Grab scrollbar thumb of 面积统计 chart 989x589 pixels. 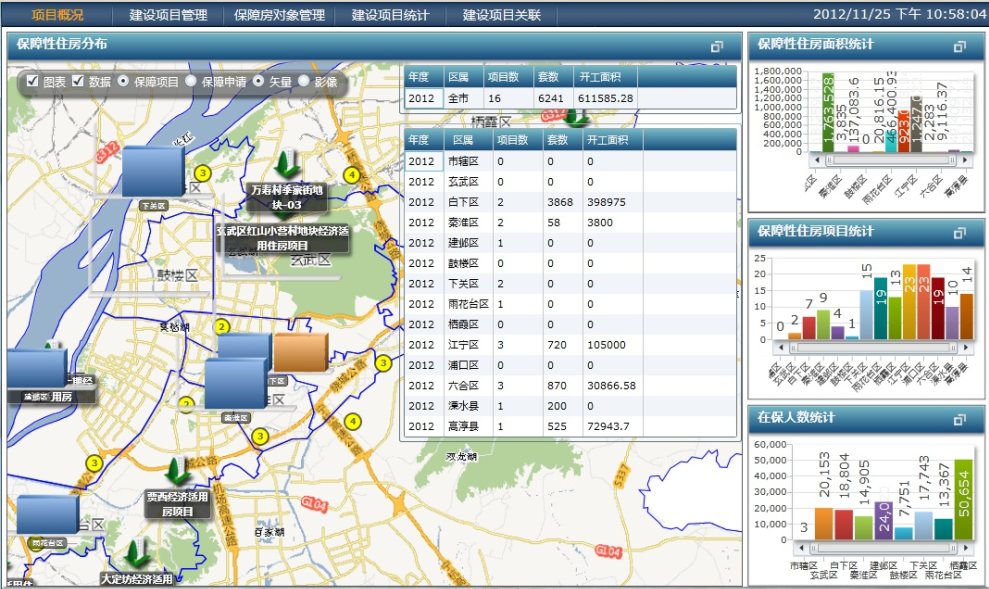tap(891, 160)
